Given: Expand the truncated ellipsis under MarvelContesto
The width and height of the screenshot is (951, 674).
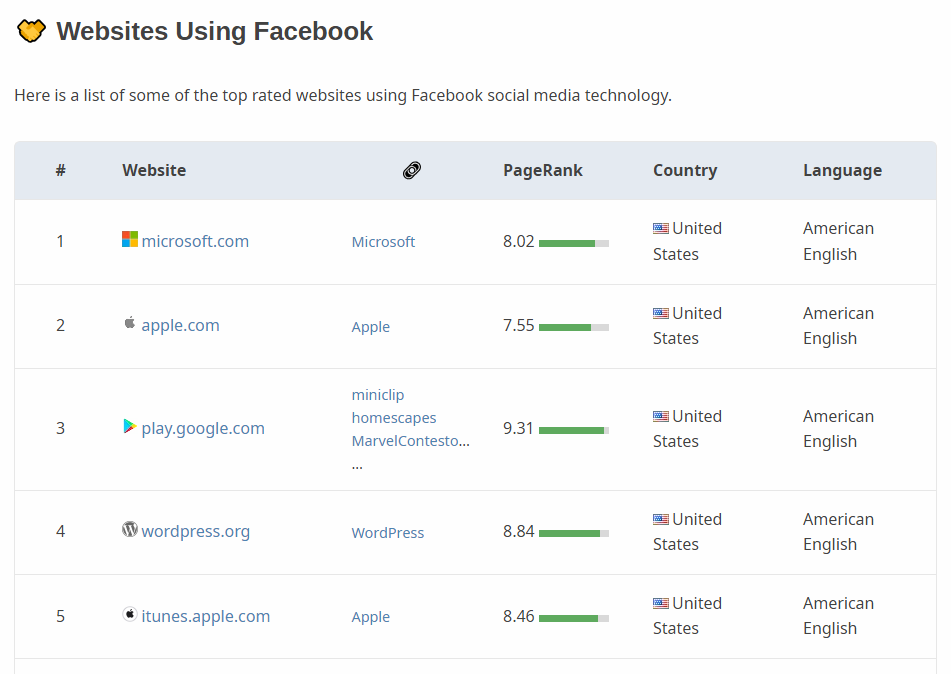Looking at the screenshot, I should click(356, 463).
